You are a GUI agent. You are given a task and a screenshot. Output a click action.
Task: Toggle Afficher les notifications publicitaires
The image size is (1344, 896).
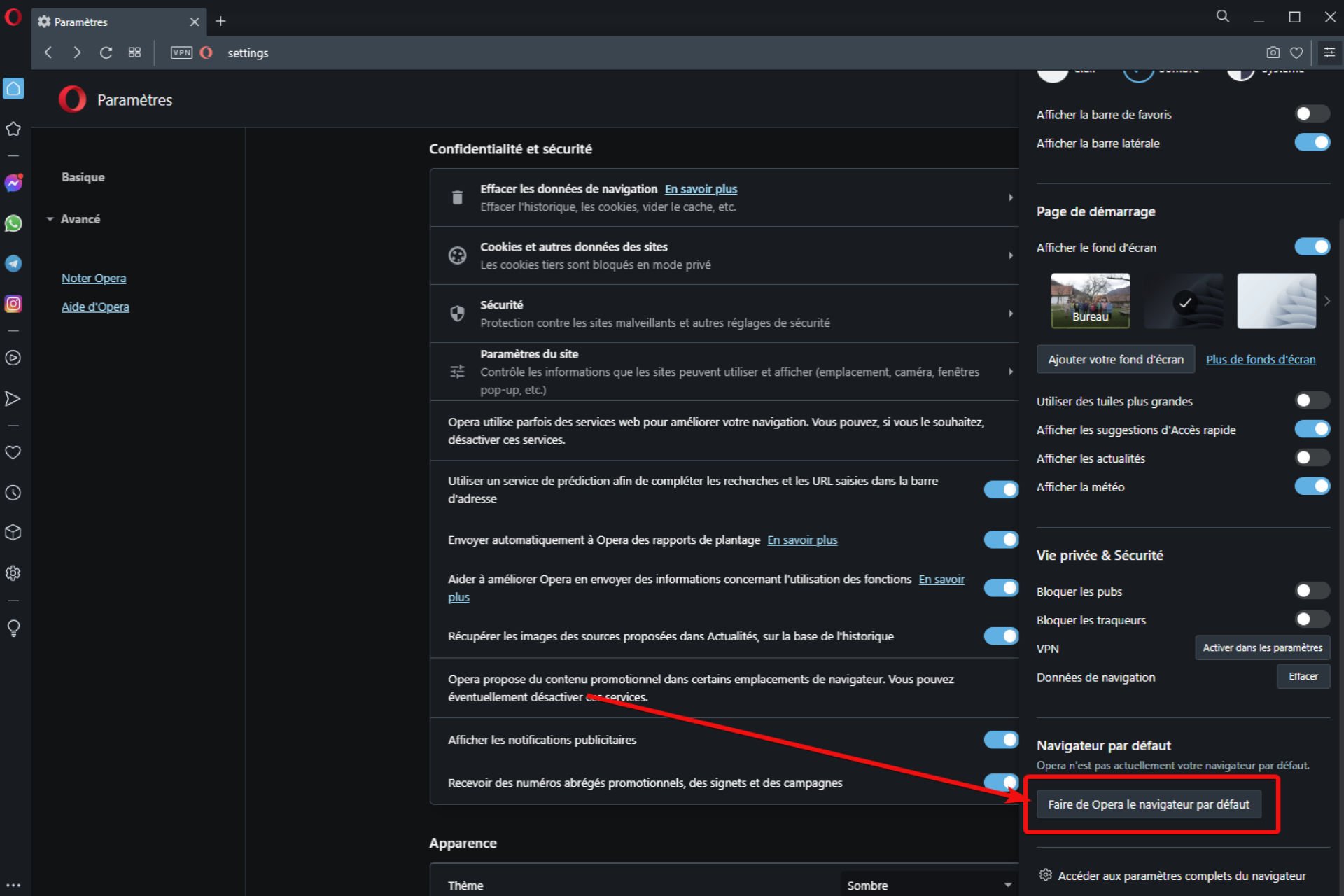tap(1001, 739)
